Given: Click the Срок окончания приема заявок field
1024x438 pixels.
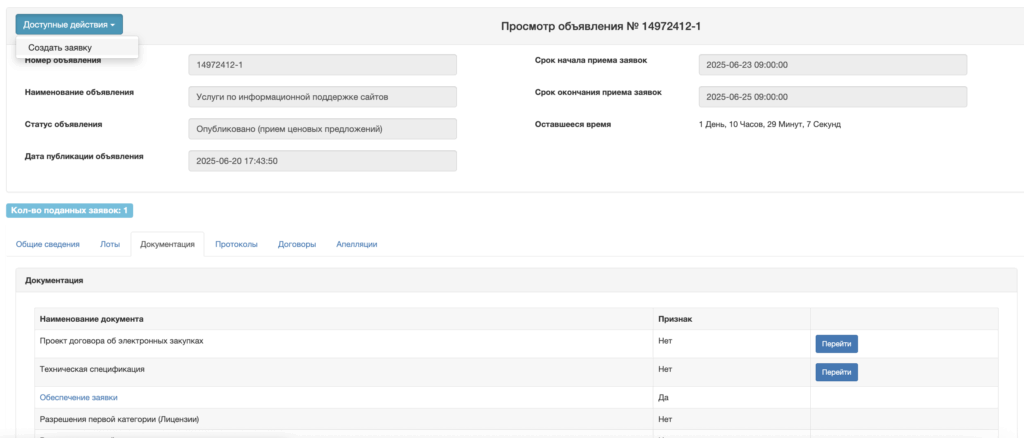Looking at the screenshot, I should click(x=832, y=97).
